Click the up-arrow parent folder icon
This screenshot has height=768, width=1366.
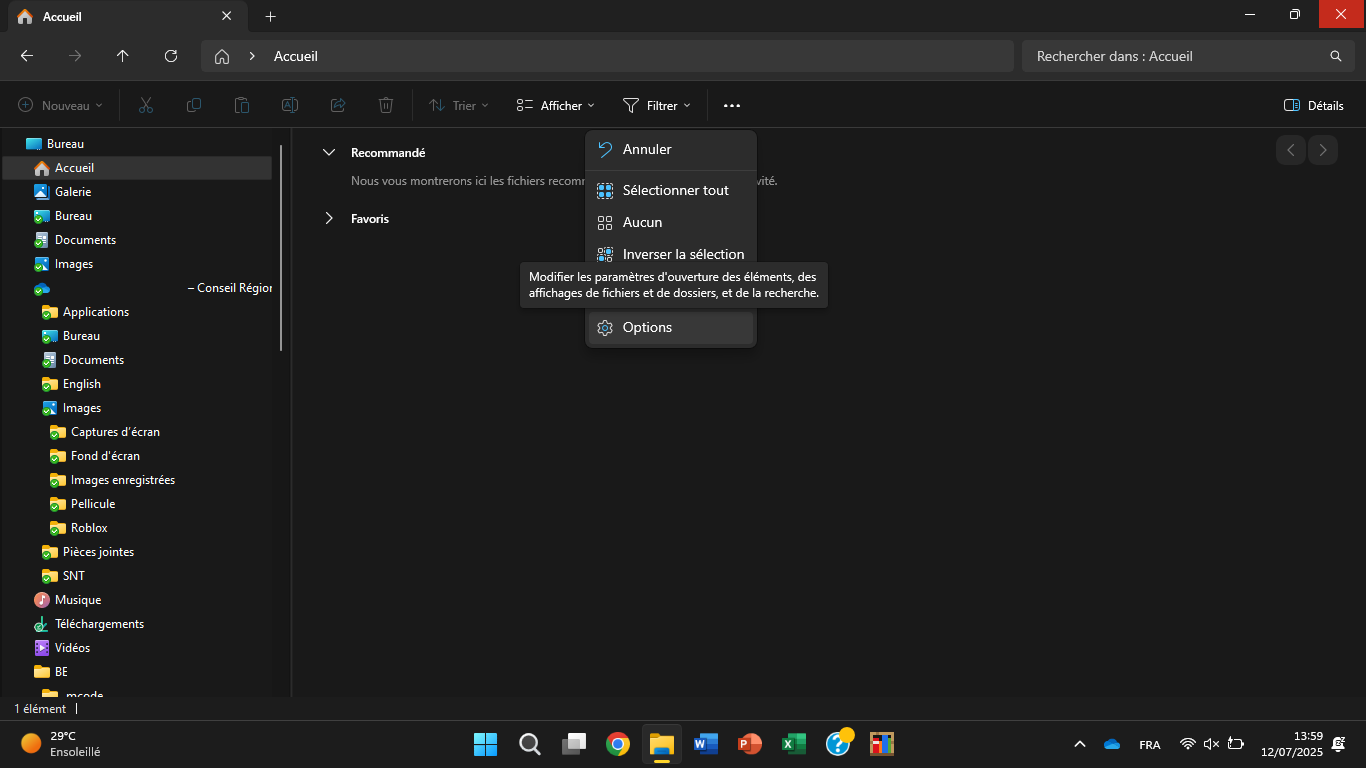coord(123,56)
